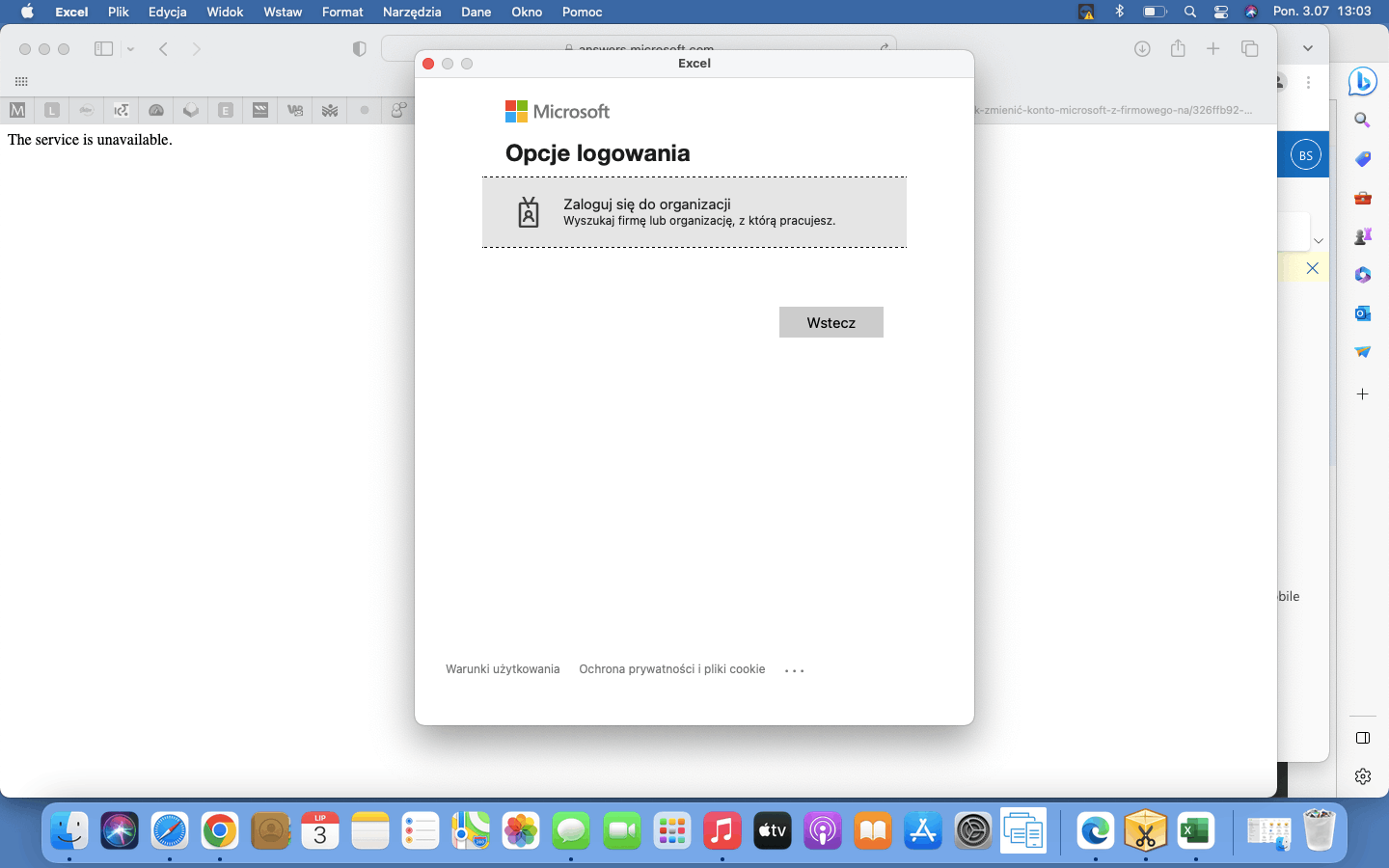Open the date and time Pon. 3.07 13:03

click(1321, 12)
